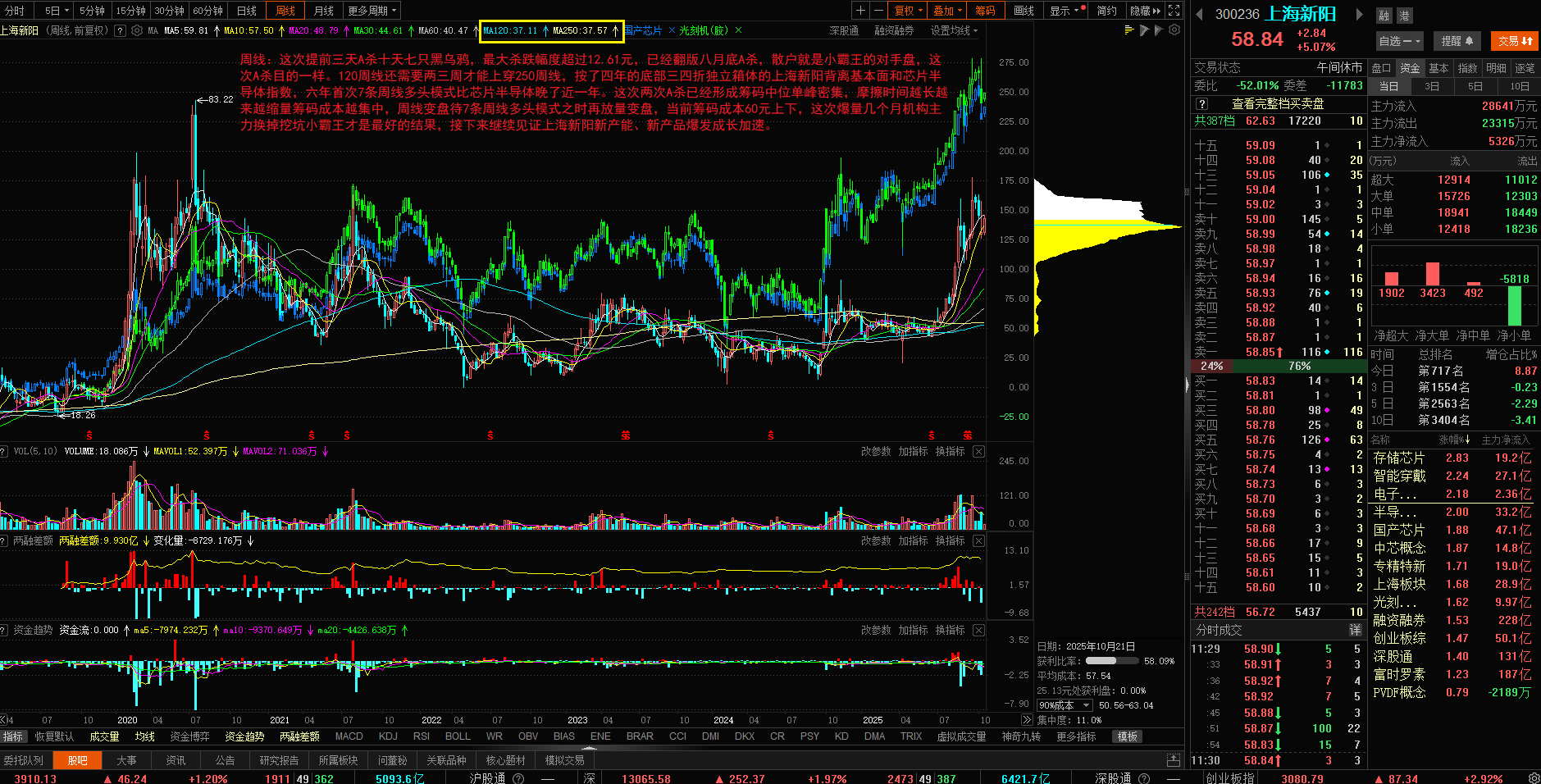The width and height of the screenshot is (1541, 784).
Task: Open the 交易 trade button
Action: tap(1515, 40)
